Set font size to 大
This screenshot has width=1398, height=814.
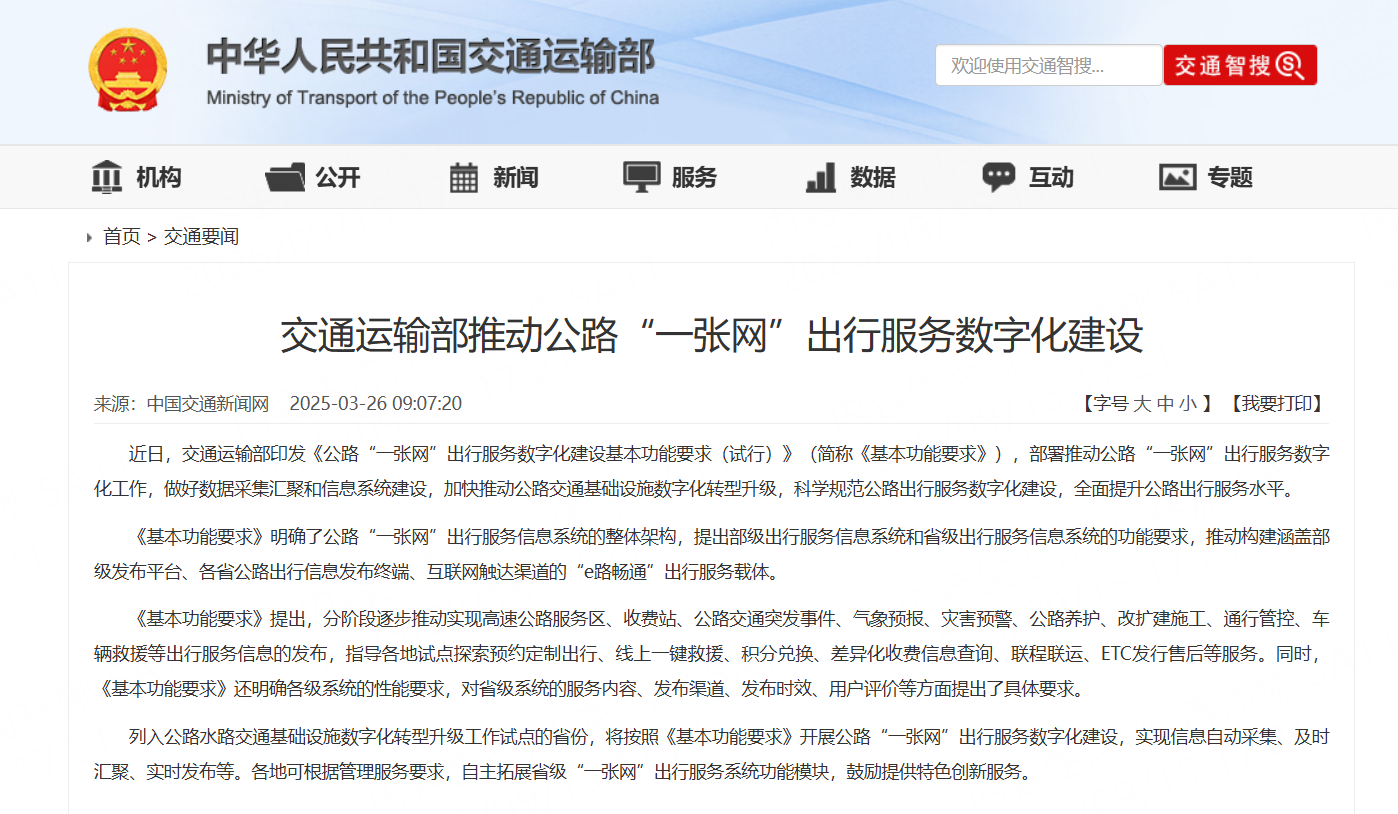click(1142, 404)
